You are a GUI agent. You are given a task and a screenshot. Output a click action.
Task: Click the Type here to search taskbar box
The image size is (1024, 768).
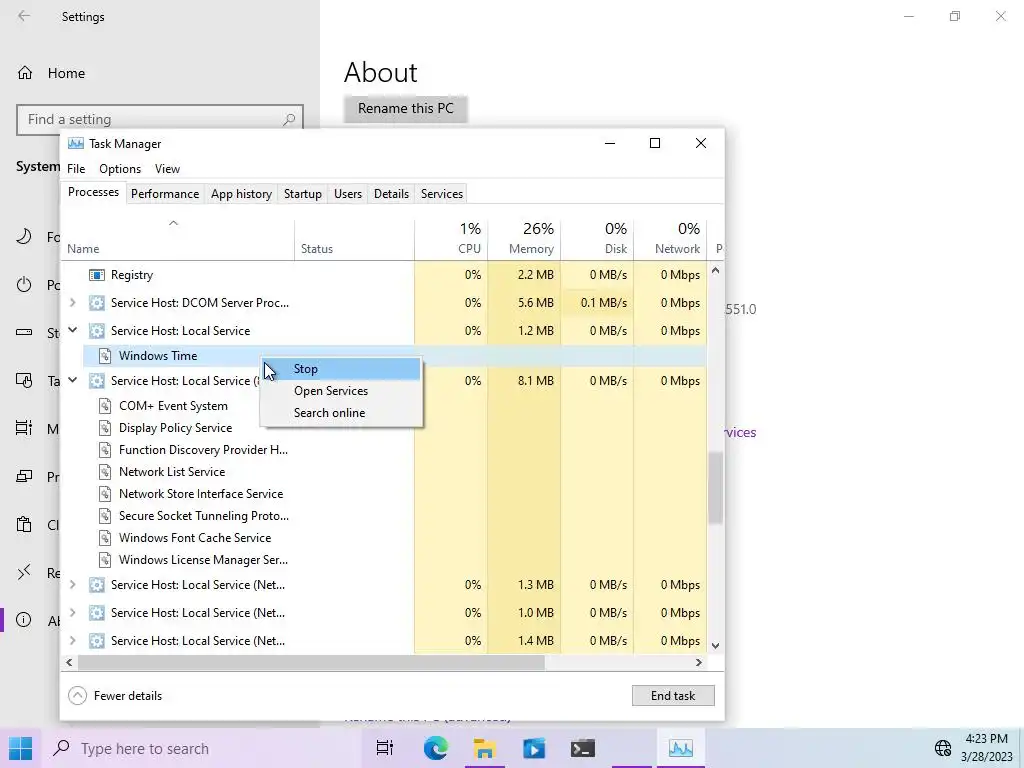[x=204, y=748]
